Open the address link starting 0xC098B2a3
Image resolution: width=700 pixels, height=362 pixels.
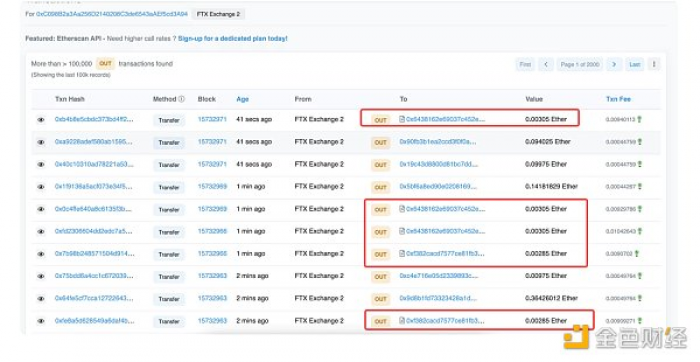click(x=112, y=14)
